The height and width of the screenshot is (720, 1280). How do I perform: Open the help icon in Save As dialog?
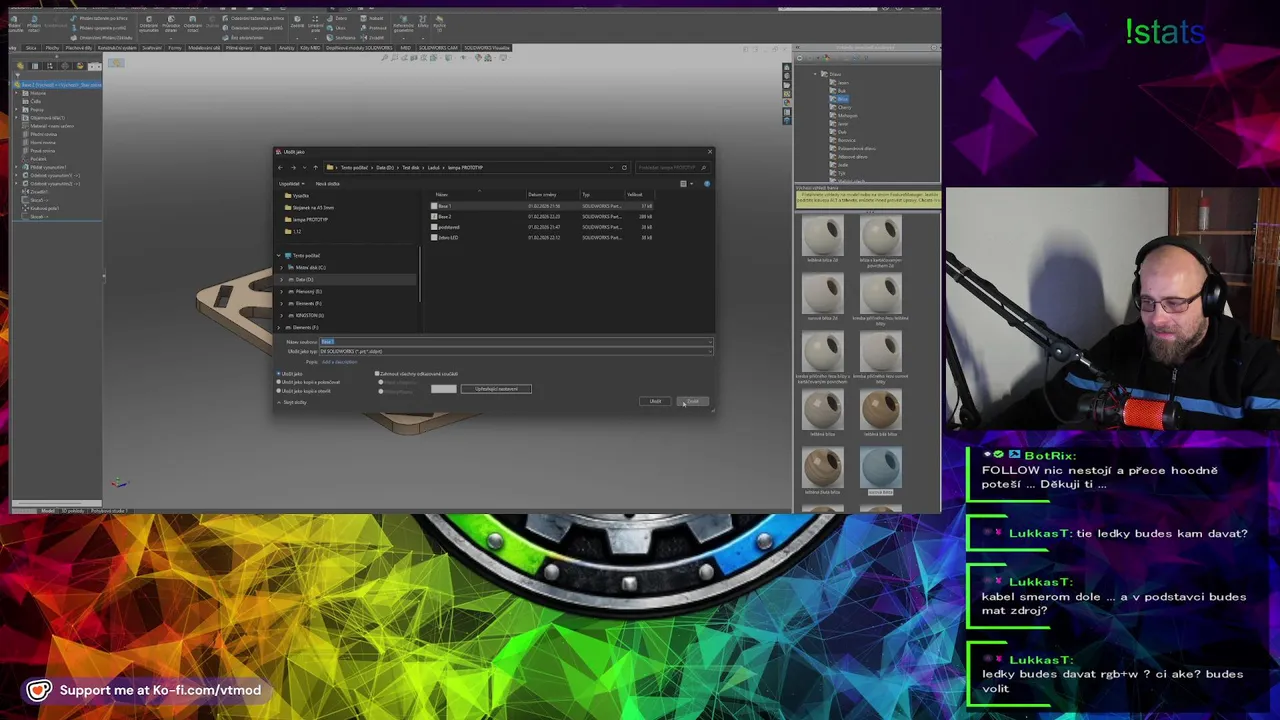click(x=707, y=183)
